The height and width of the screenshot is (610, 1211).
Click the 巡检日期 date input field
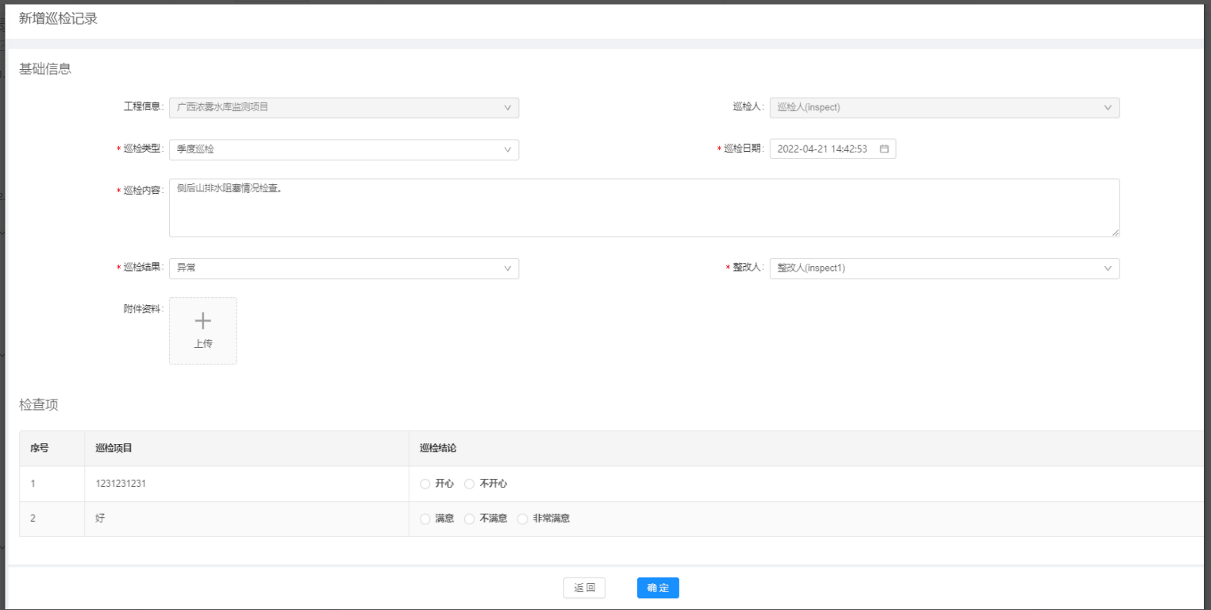(x=822, y=149)
